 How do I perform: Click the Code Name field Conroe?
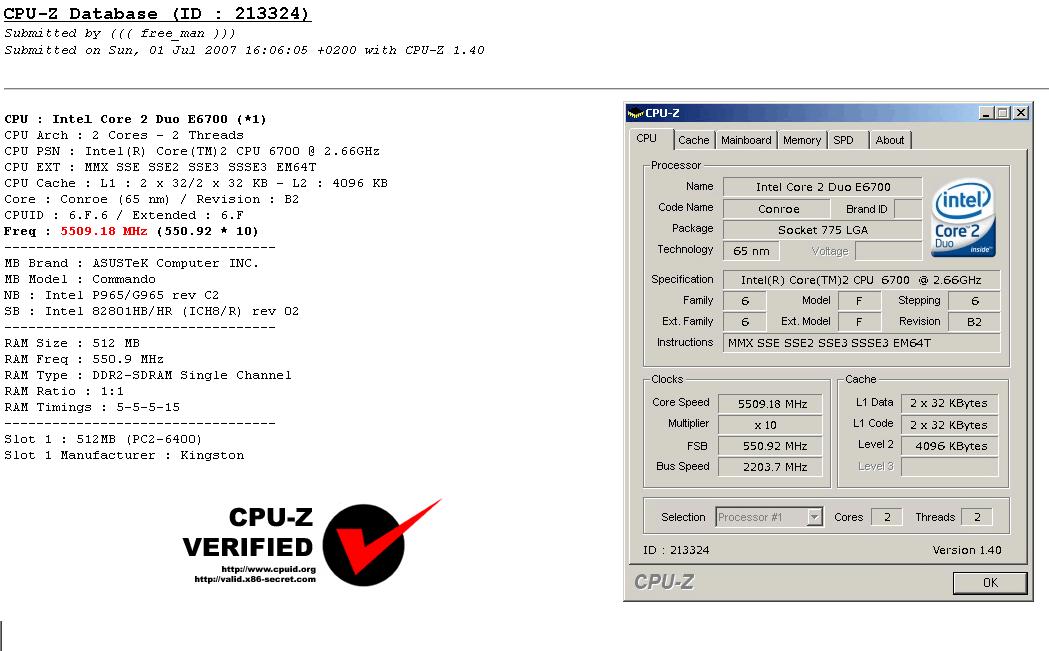coord(778,209)
